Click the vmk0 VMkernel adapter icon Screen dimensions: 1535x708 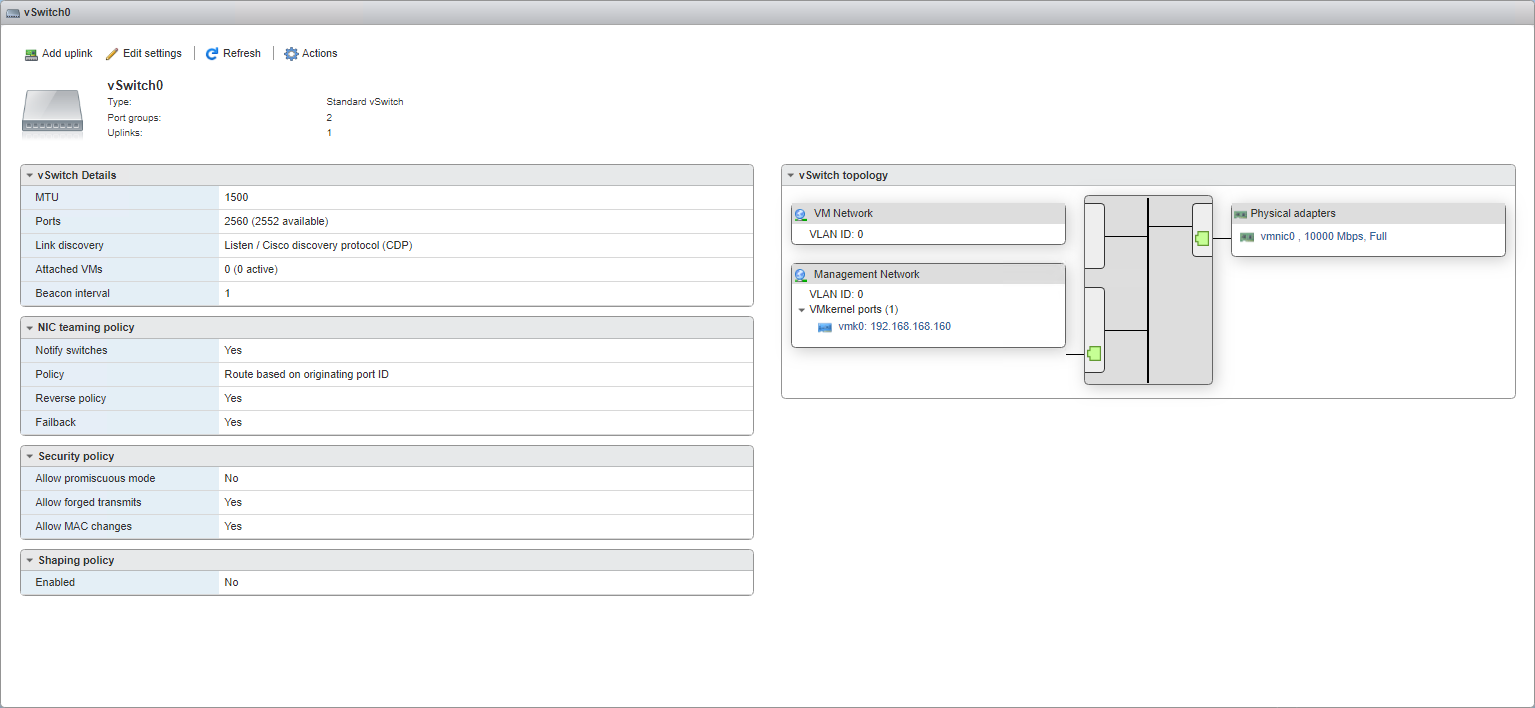825,327
